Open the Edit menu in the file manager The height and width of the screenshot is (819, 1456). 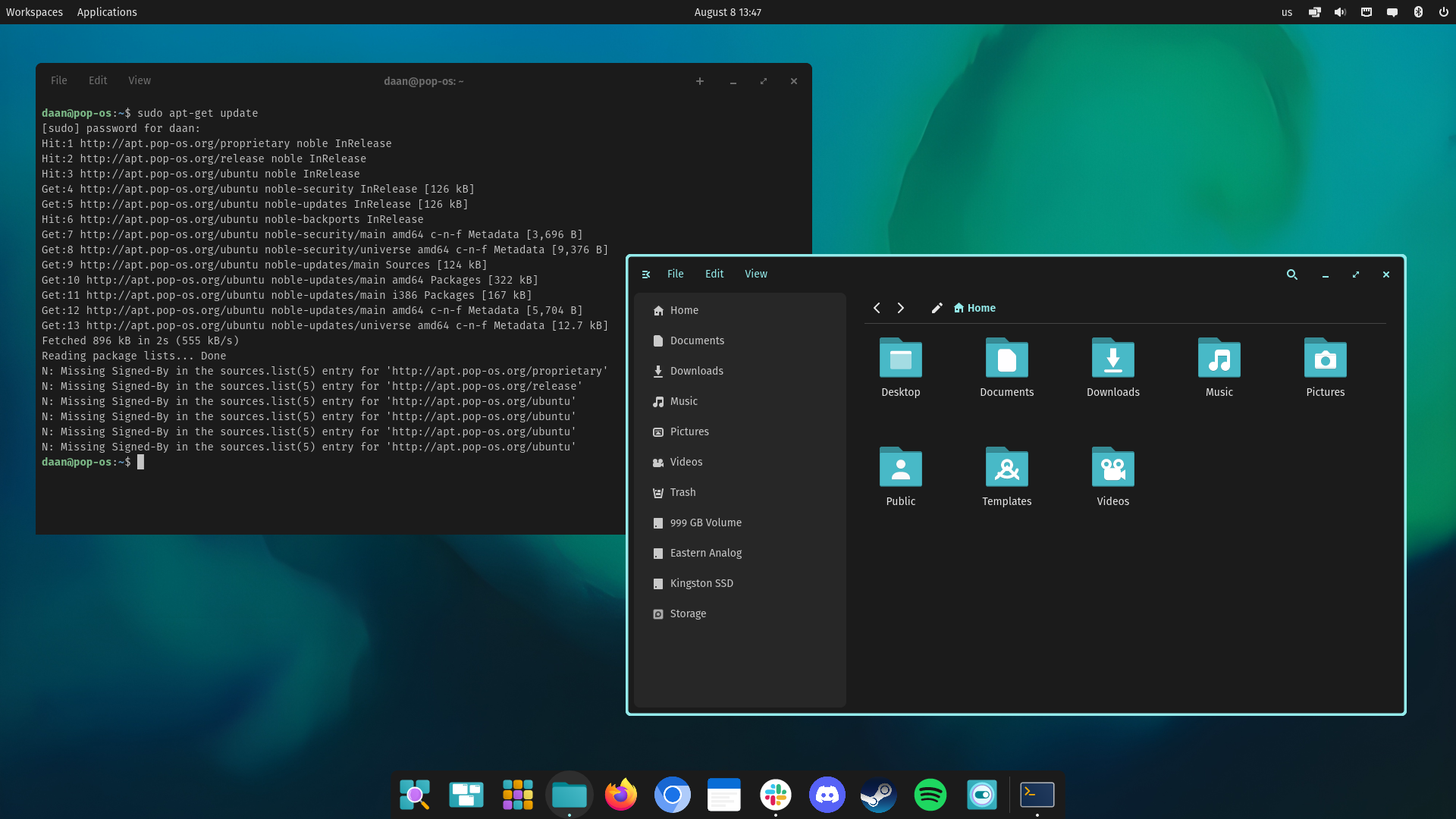click(714, 274)
